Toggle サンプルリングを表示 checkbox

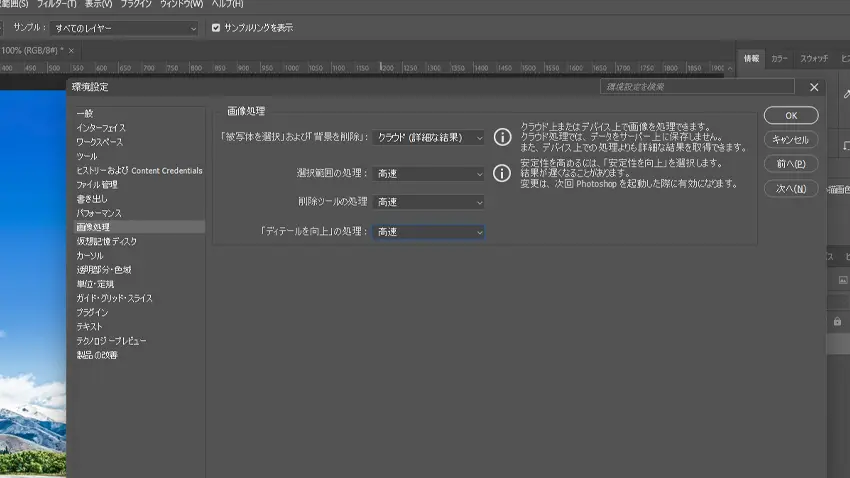(x=216, y=28)
